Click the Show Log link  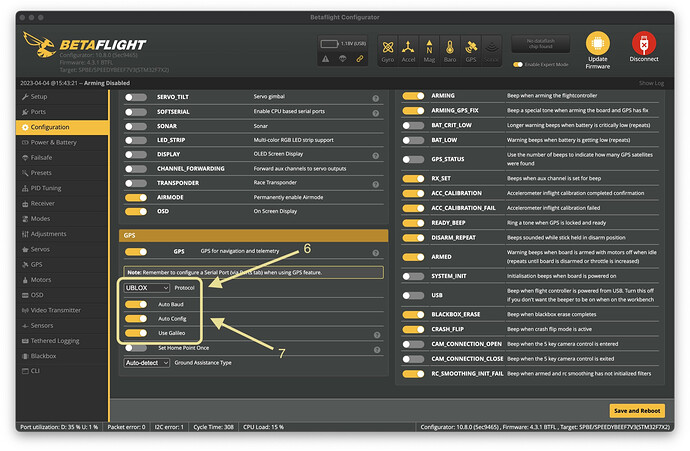651,83
